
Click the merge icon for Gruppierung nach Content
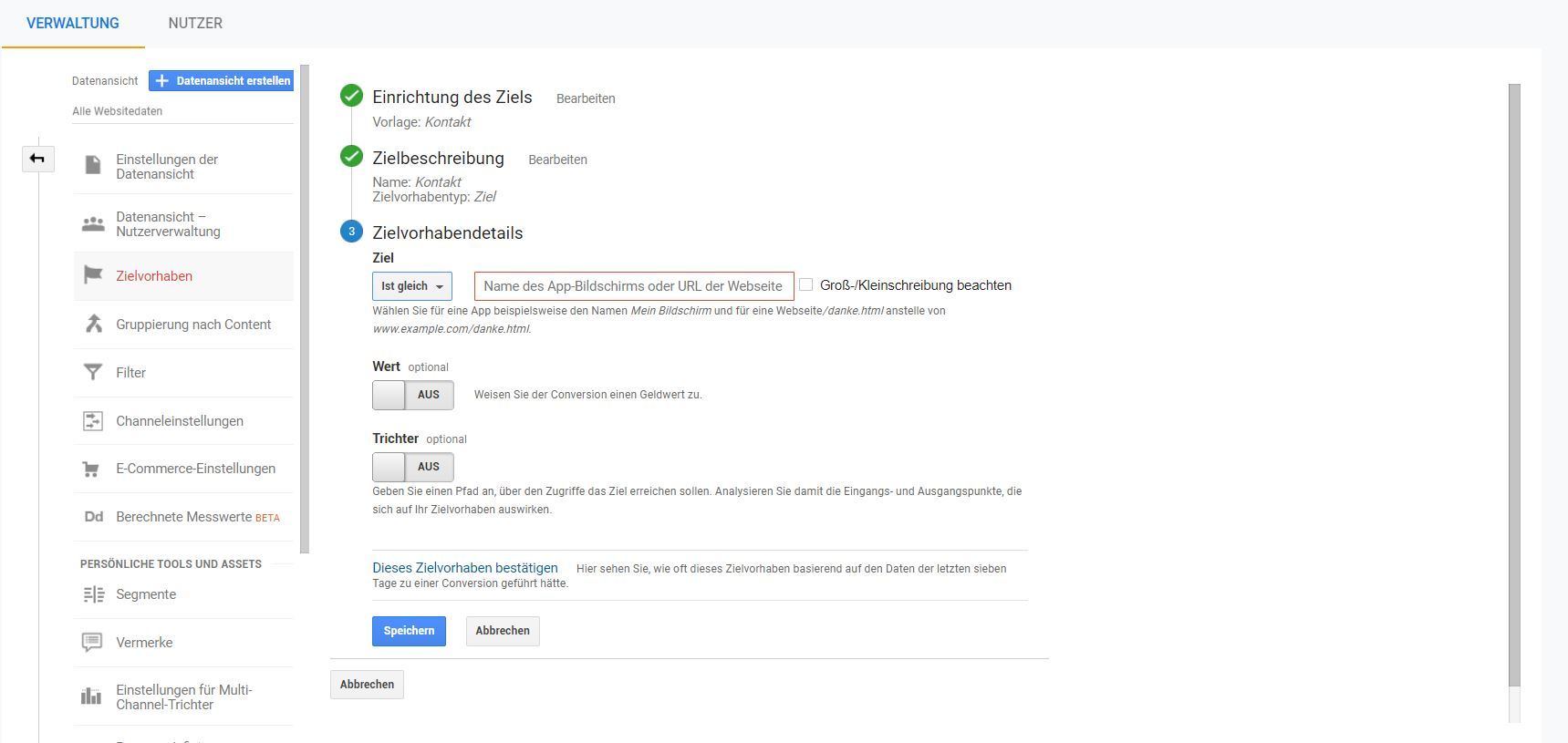coord(93,324)
